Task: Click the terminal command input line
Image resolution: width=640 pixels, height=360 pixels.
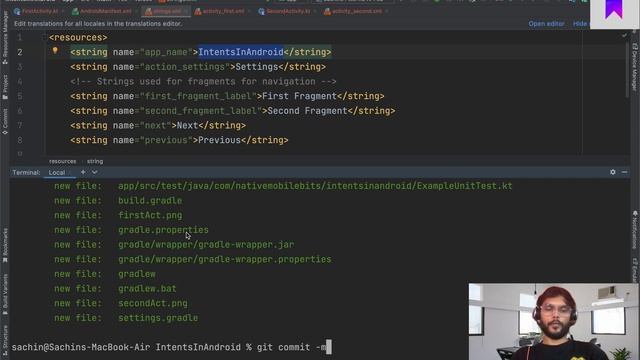Action: coord(239,347)
